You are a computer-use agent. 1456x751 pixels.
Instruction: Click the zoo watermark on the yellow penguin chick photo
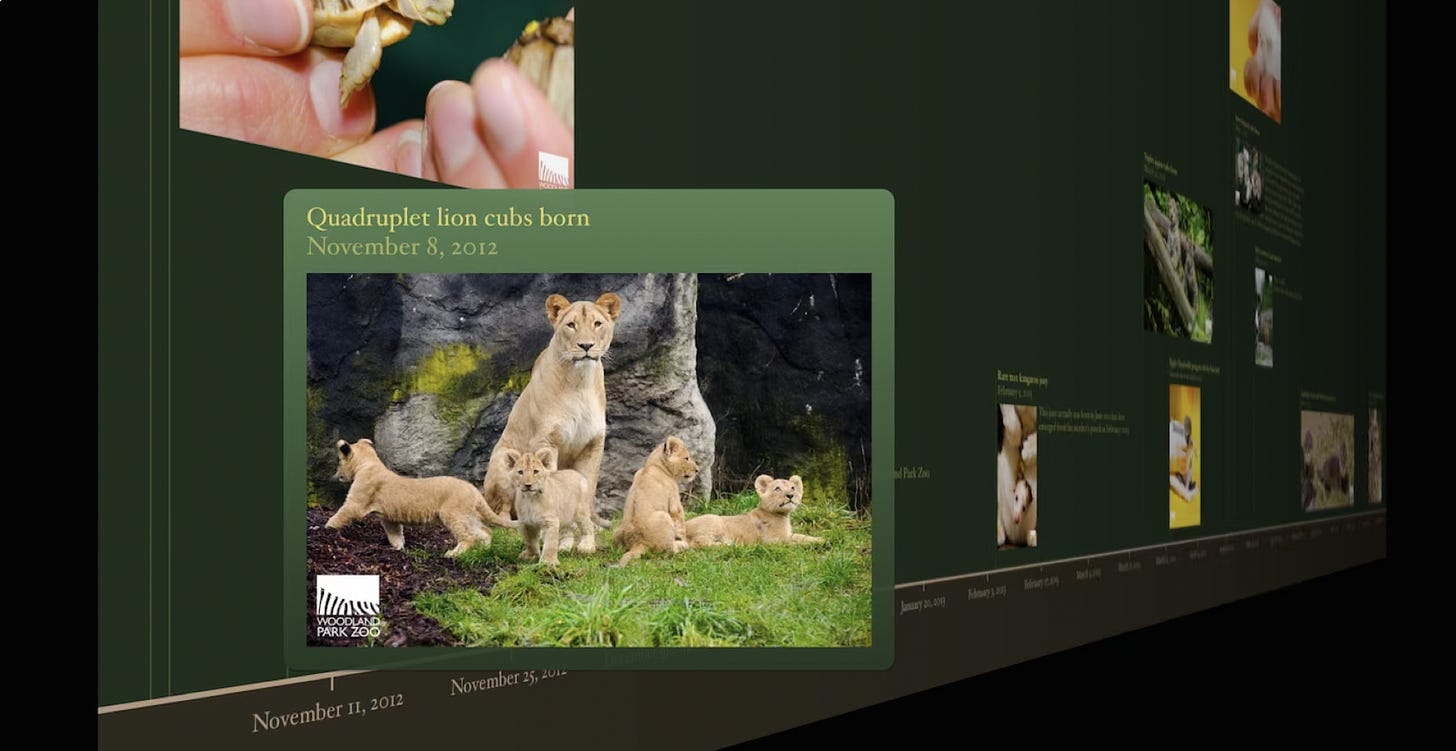[1175, 515]
